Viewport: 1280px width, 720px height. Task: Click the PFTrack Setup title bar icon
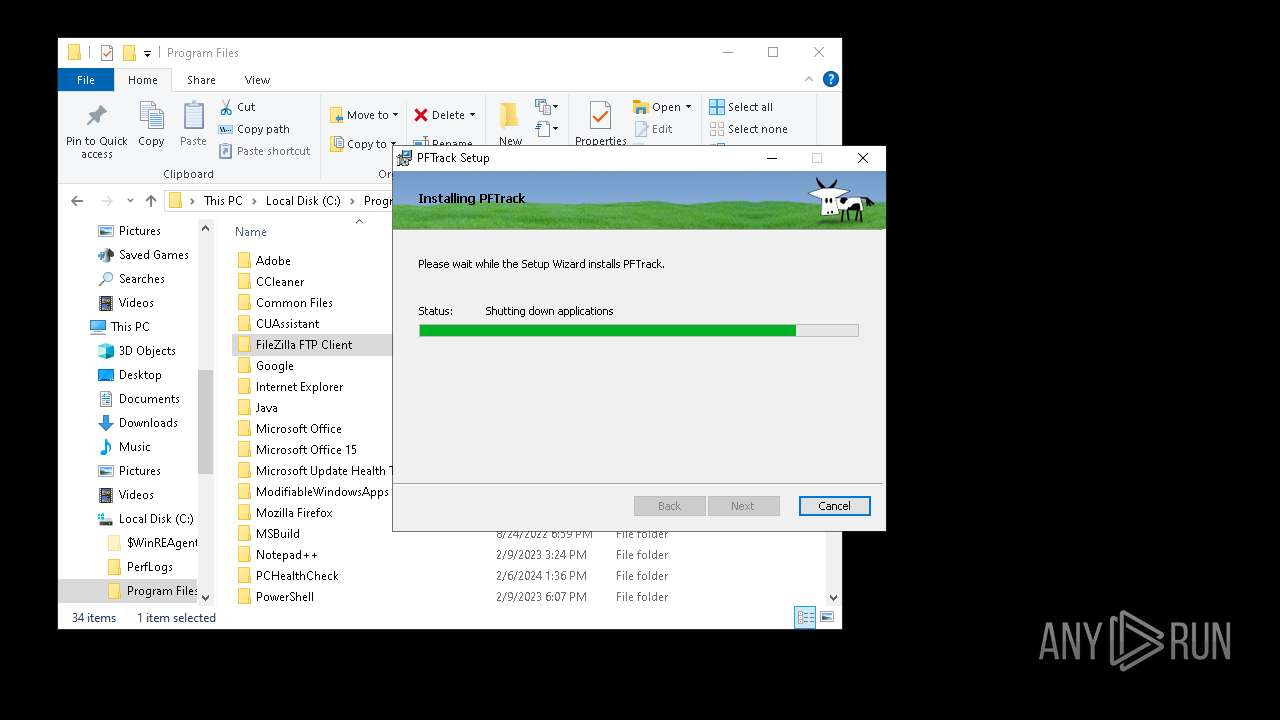click(404, 158)
